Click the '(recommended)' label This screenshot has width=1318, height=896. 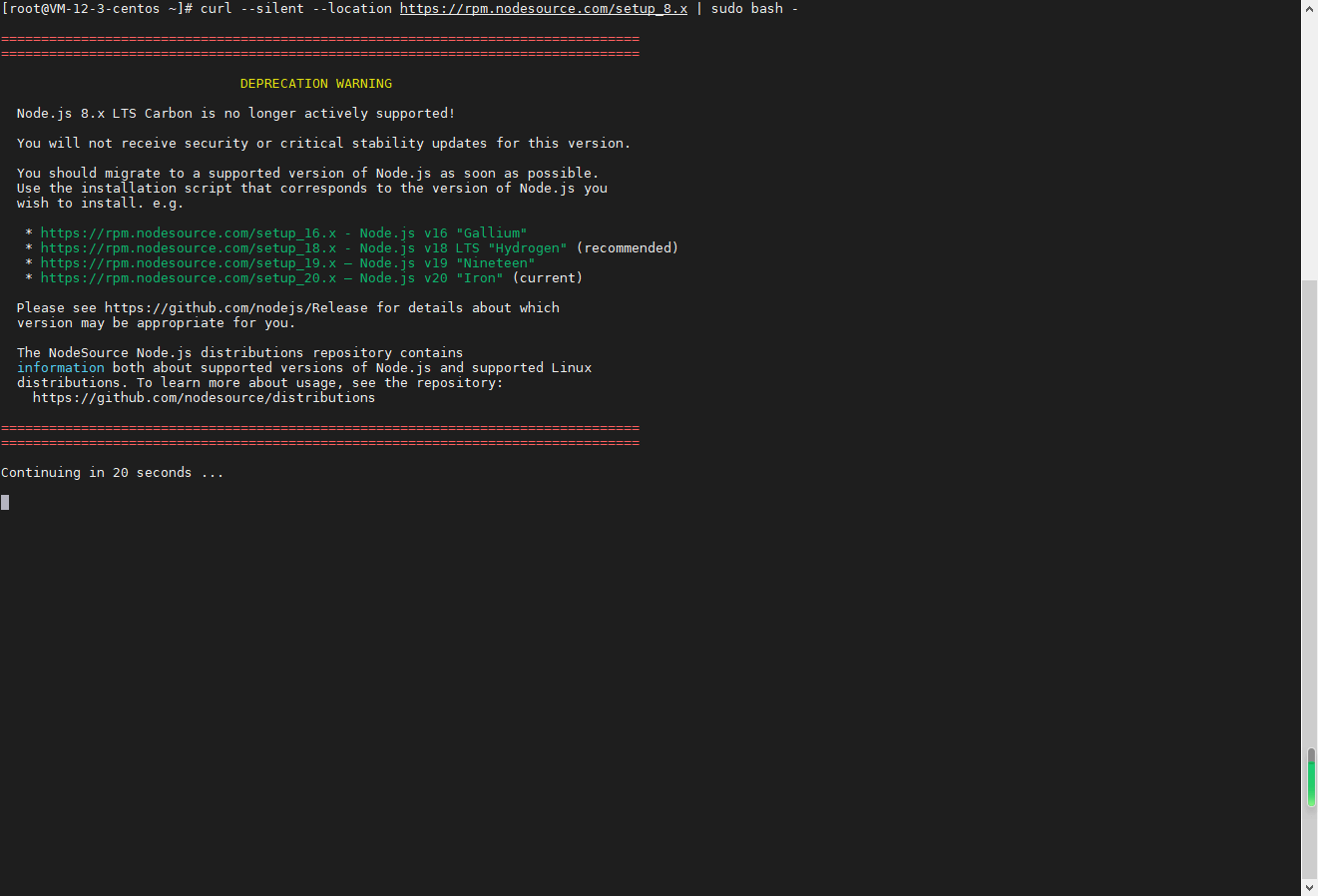pyautogui.click(x=628, y=247)
